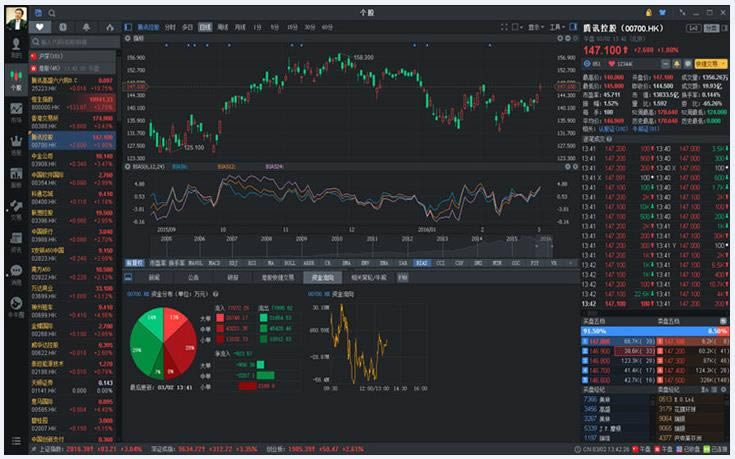Screen dimensions: 735x459
Task: Collapse main chart with minus icon
Action: coord(568,38)
